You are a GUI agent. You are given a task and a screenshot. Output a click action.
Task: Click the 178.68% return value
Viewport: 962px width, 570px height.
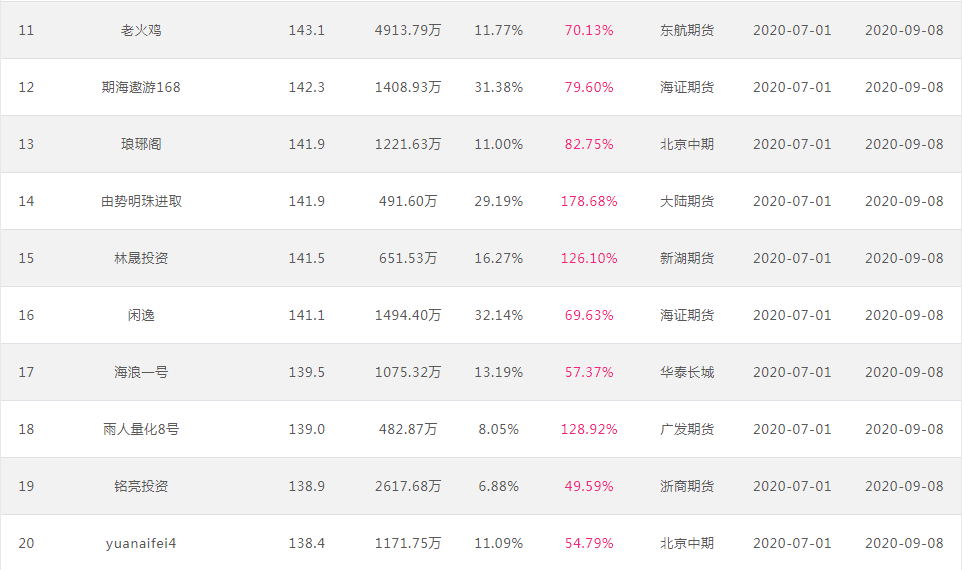(x=588, y=201)
